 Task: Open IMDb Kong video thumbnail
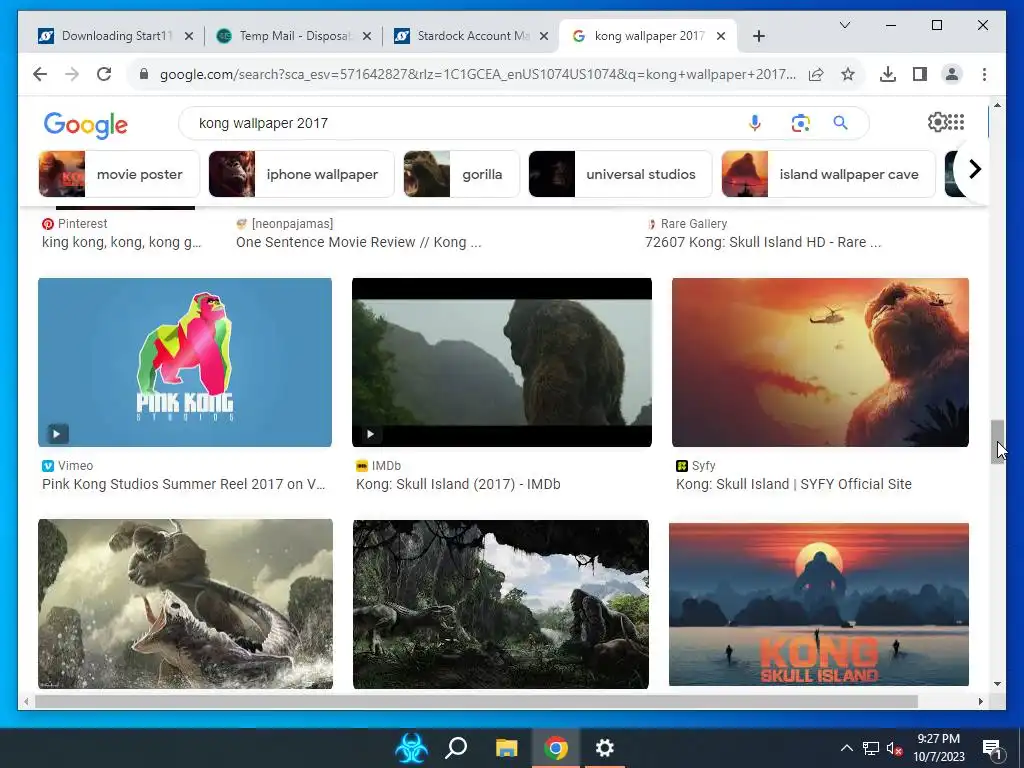pos(502,362)
